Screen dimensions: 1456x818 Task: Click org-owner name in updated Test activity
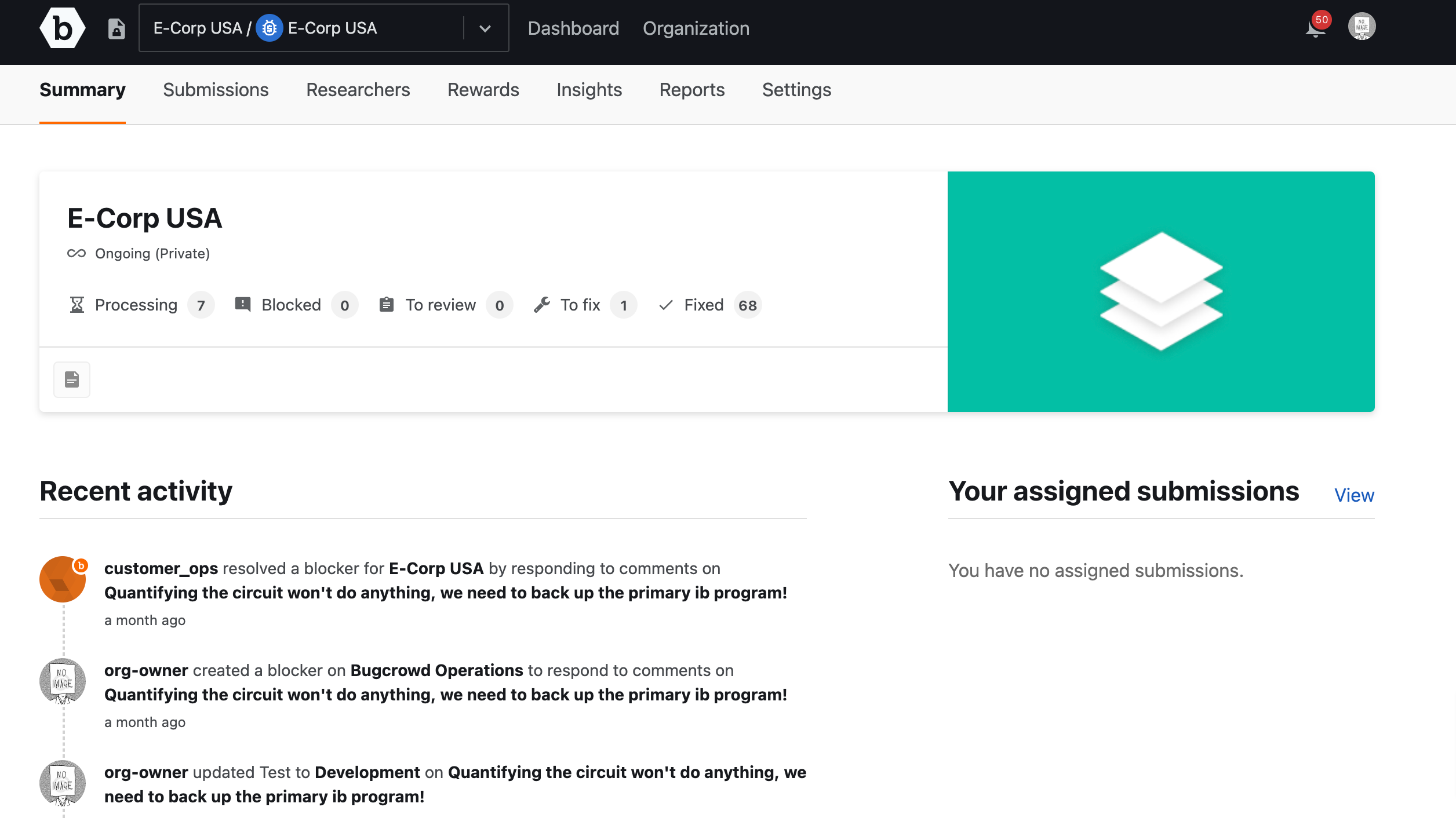click(x=146, y=772)
